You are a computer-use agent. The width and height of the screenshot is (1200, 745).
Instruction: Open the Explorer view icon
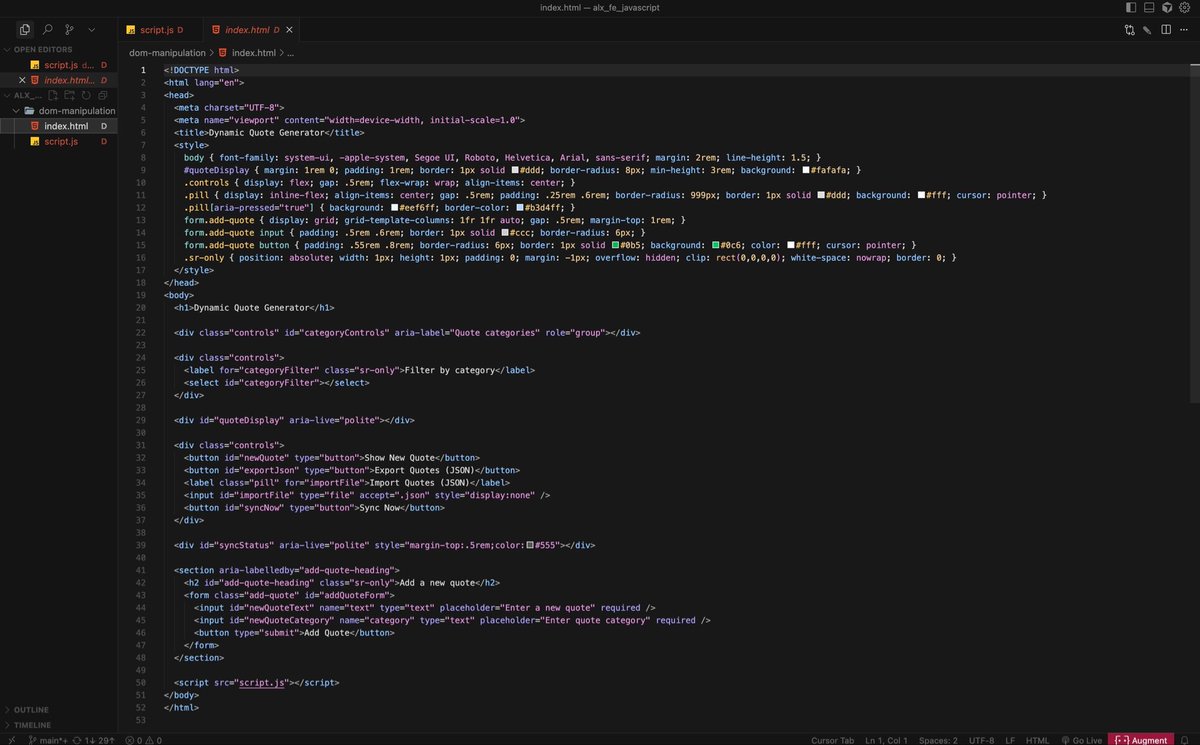pyautogui.click(x=25, y=30)
